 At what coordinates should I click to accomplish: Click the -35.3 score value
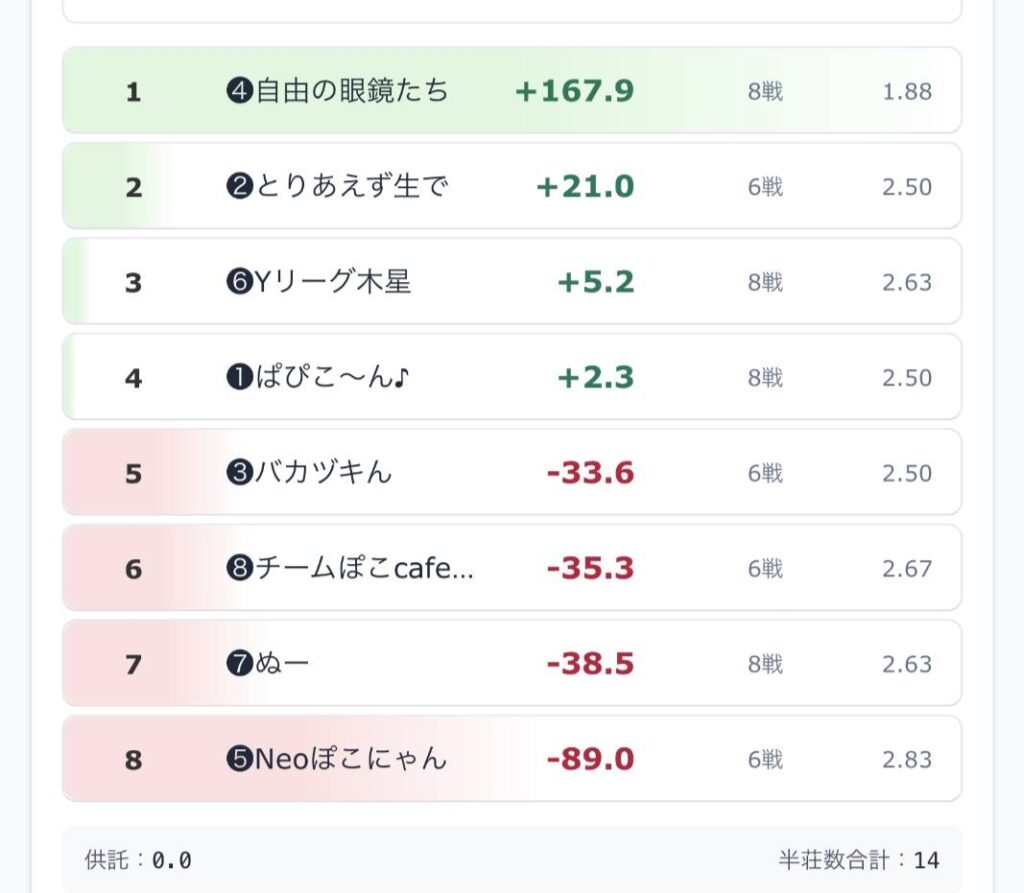(590, 569)
